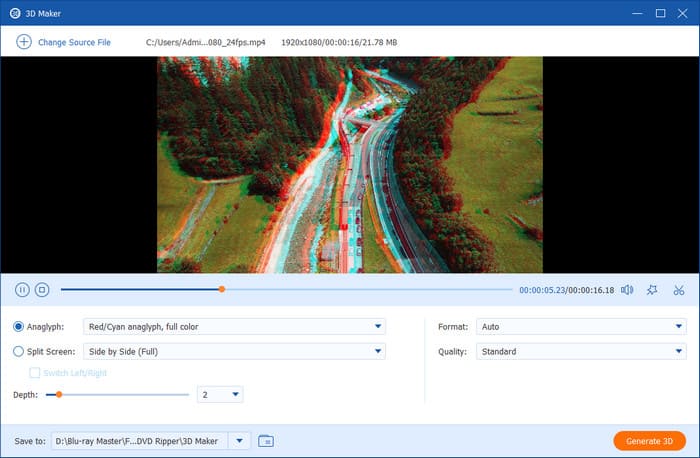The width and height of the screenshot is (700, 458).
Task: Open the output folder icon
Action: tap(265, 441)
